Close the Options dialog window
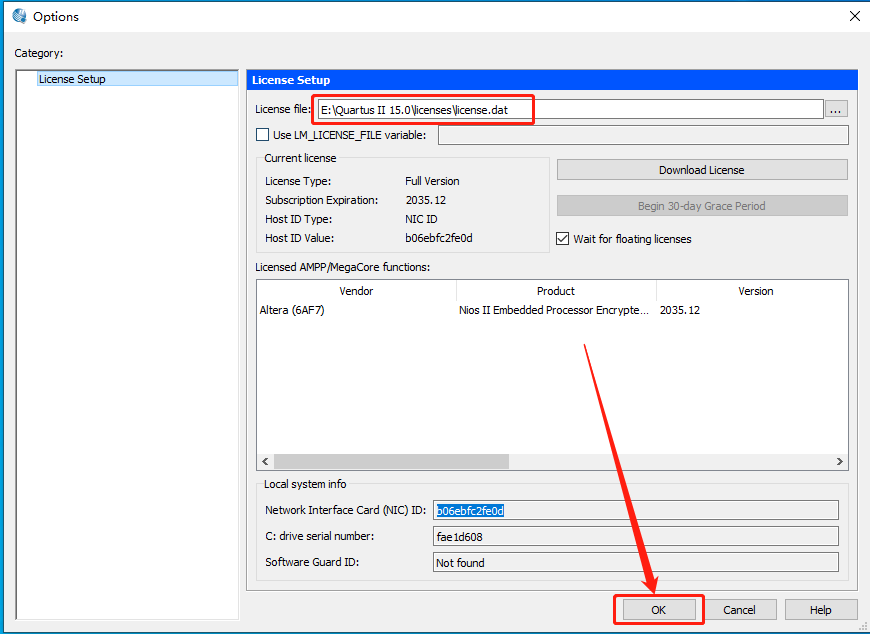 tap(854, 16)
